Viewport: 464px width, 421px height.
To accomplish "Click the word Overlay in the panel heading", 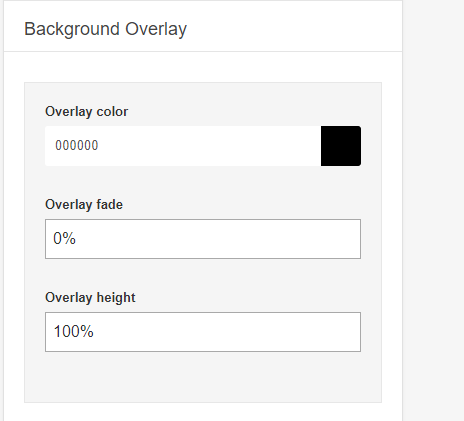I will [156, 29].
